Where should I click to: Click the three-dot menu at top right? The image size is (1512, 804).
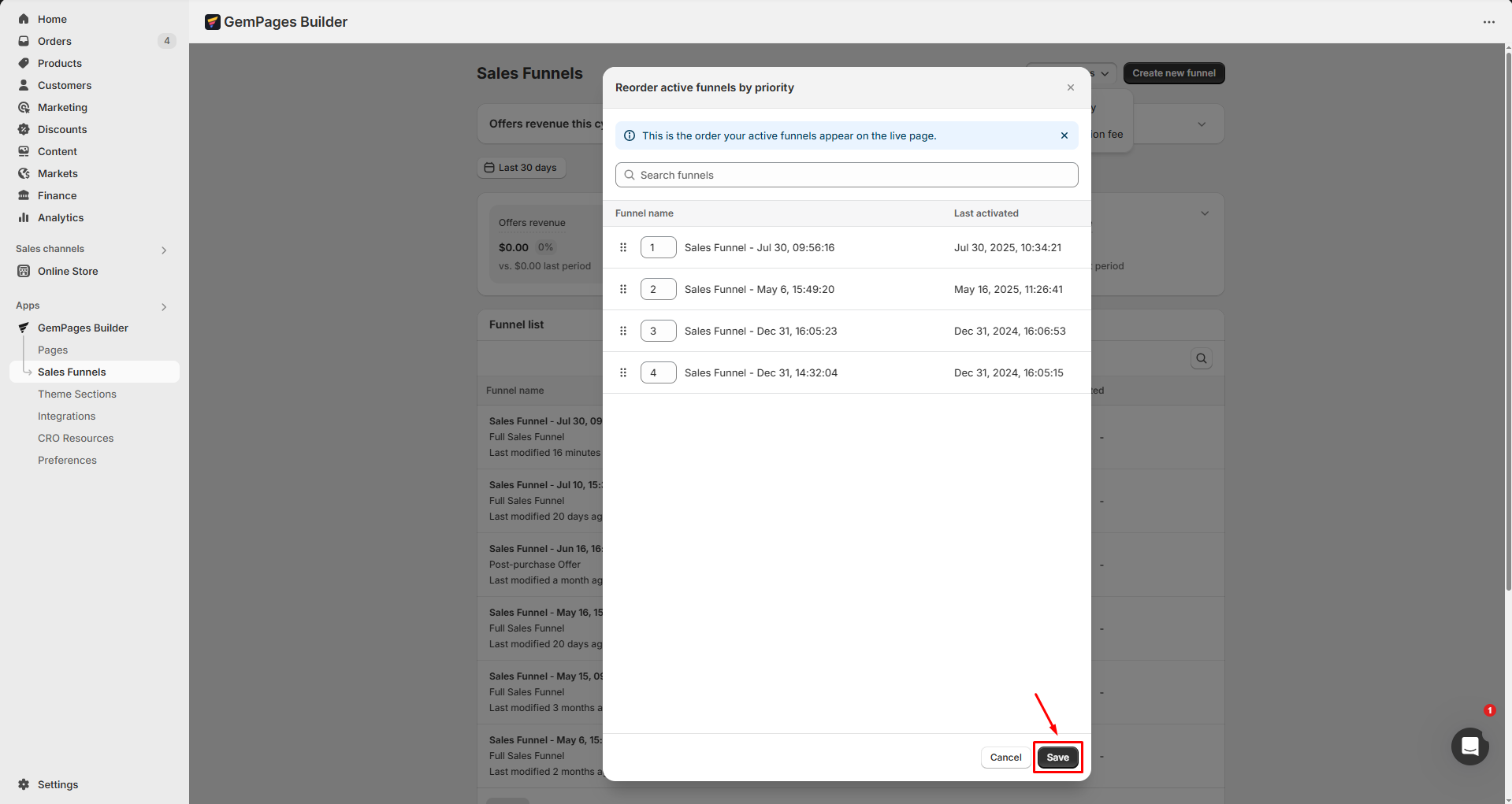(x=1488, y=22)
